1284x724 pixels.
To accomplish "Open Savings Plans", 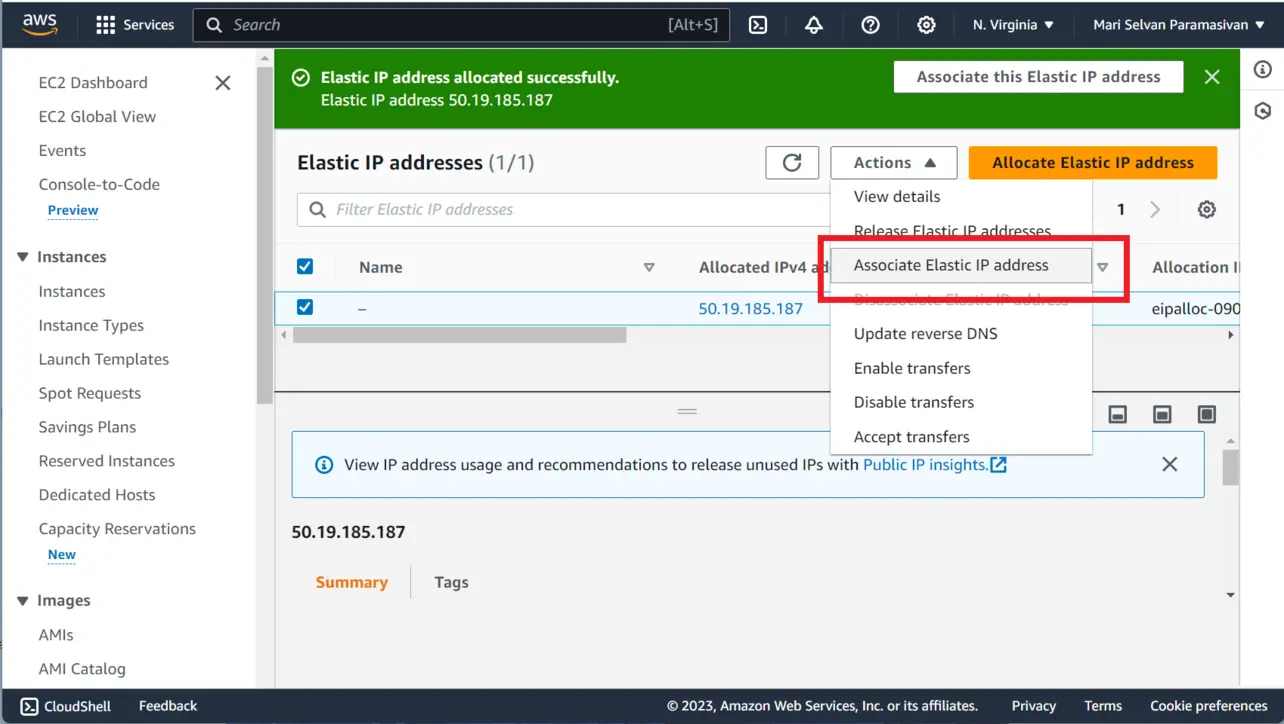I will pos(87,427).
